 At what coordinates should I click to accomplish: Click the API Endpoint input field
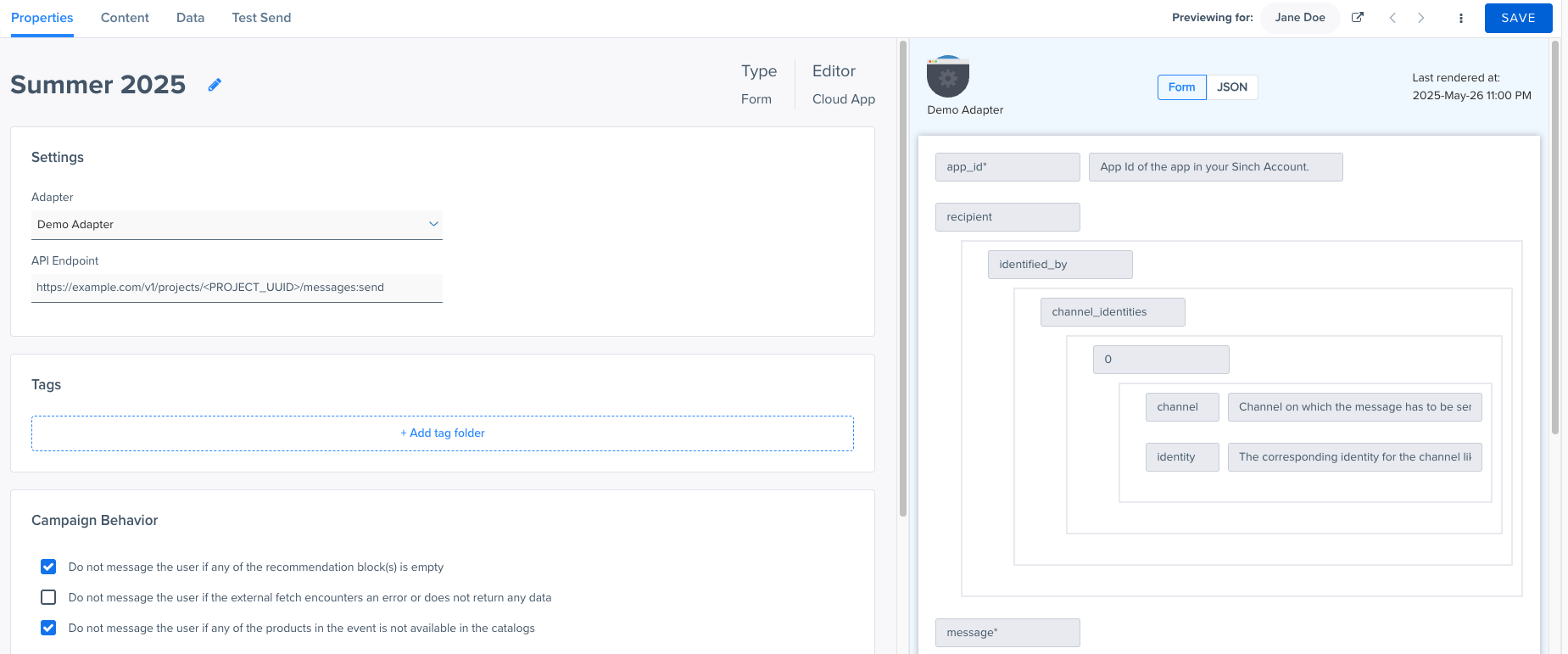[x=237, y=288]
